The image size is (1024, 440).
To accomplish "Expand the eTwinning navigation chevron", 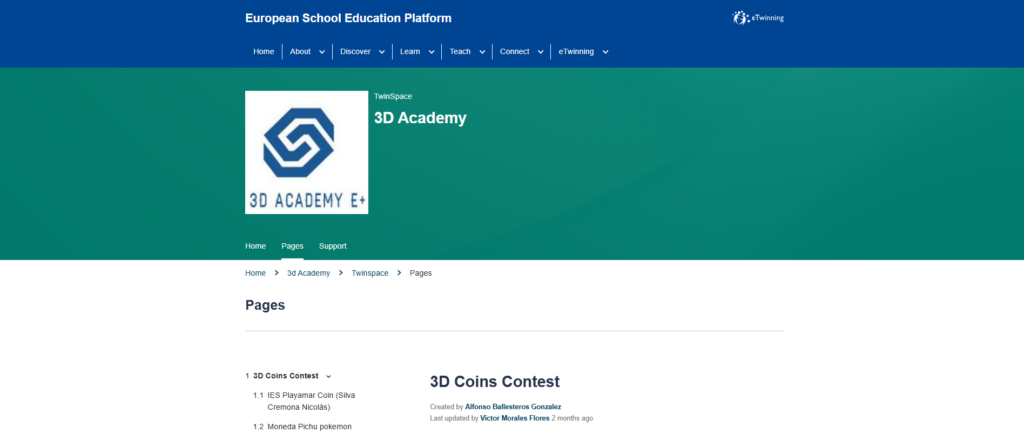I will coord(605,52).
